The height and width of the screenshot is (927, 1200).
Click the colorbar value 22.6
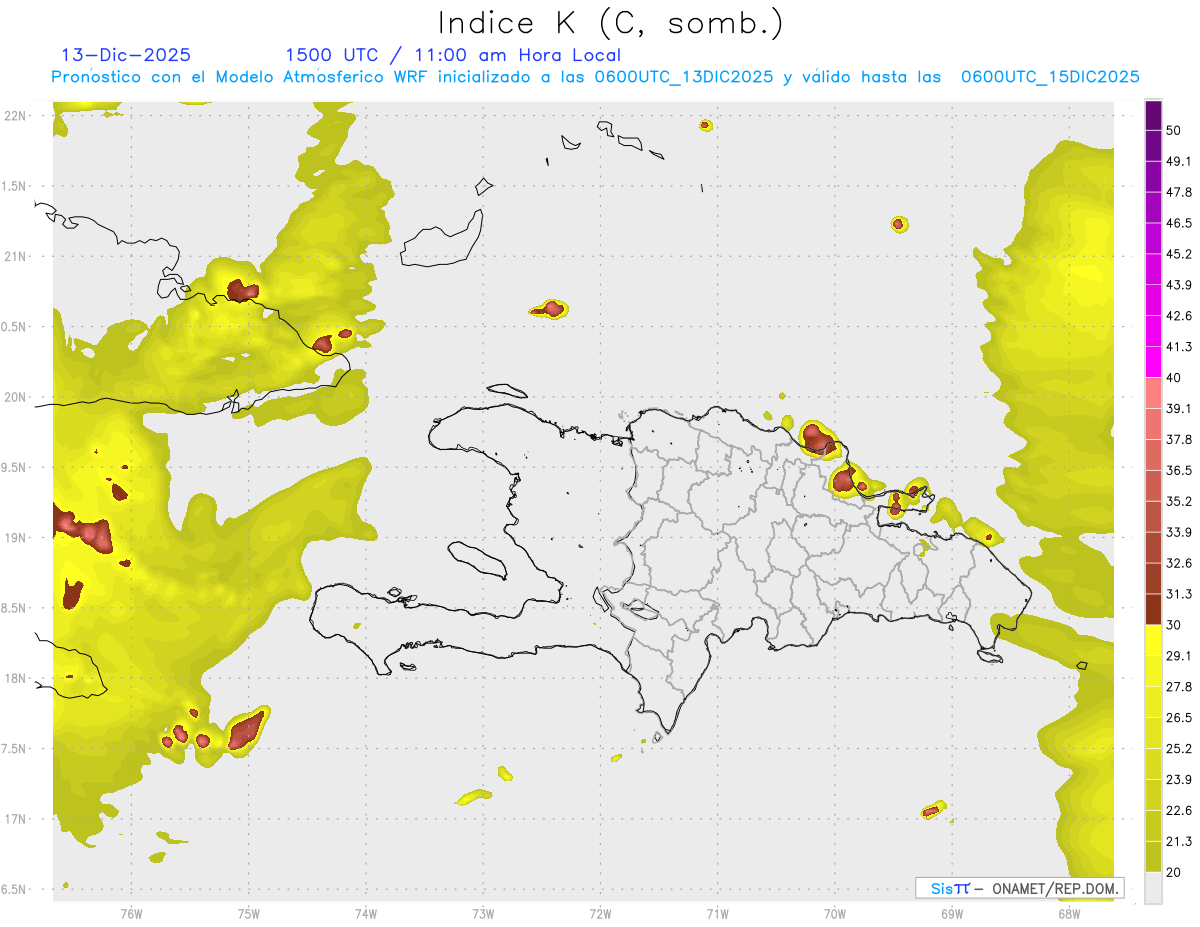[x=1178, y=811]
